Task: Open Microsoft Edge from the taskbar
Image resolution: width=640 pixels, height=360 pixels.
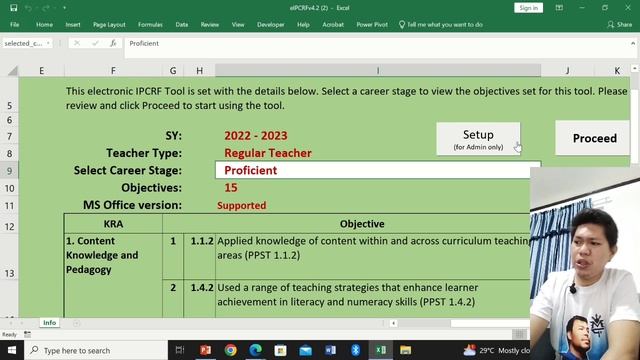Action: pos(256,350)
